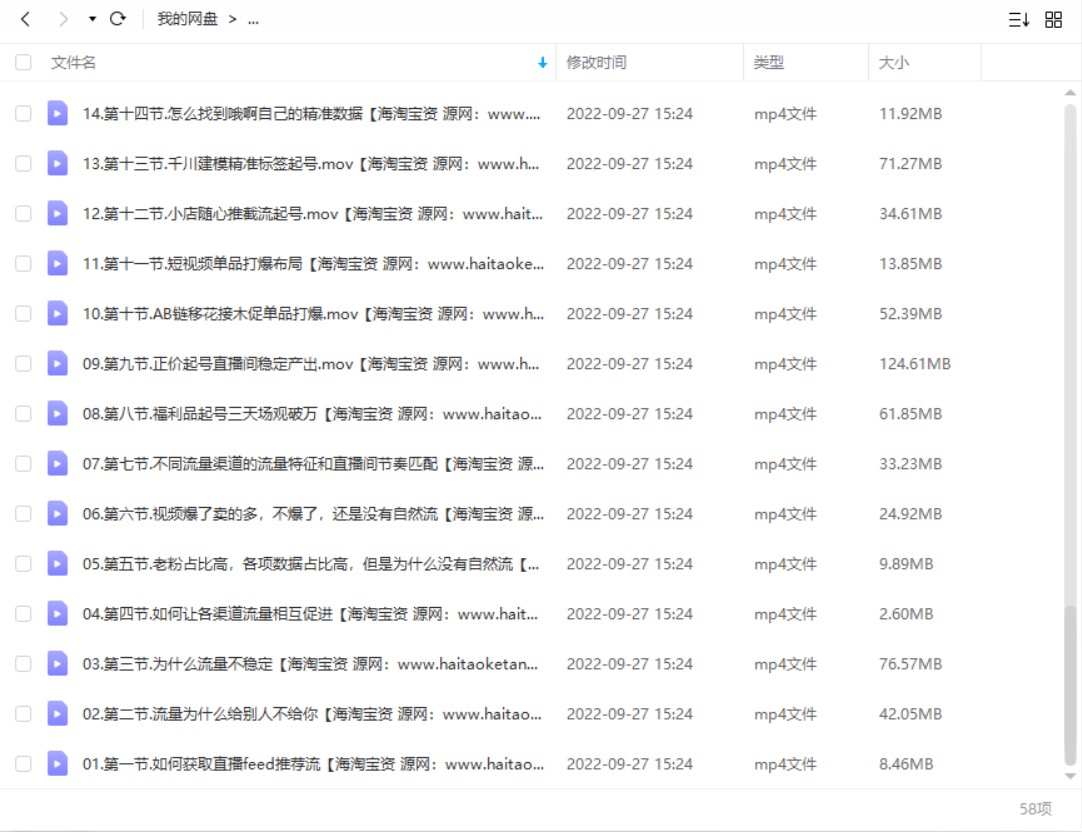Check the box for file 10.第十节
The image size is (1082, 832).
pyautogui.click(x=23, y=313)
